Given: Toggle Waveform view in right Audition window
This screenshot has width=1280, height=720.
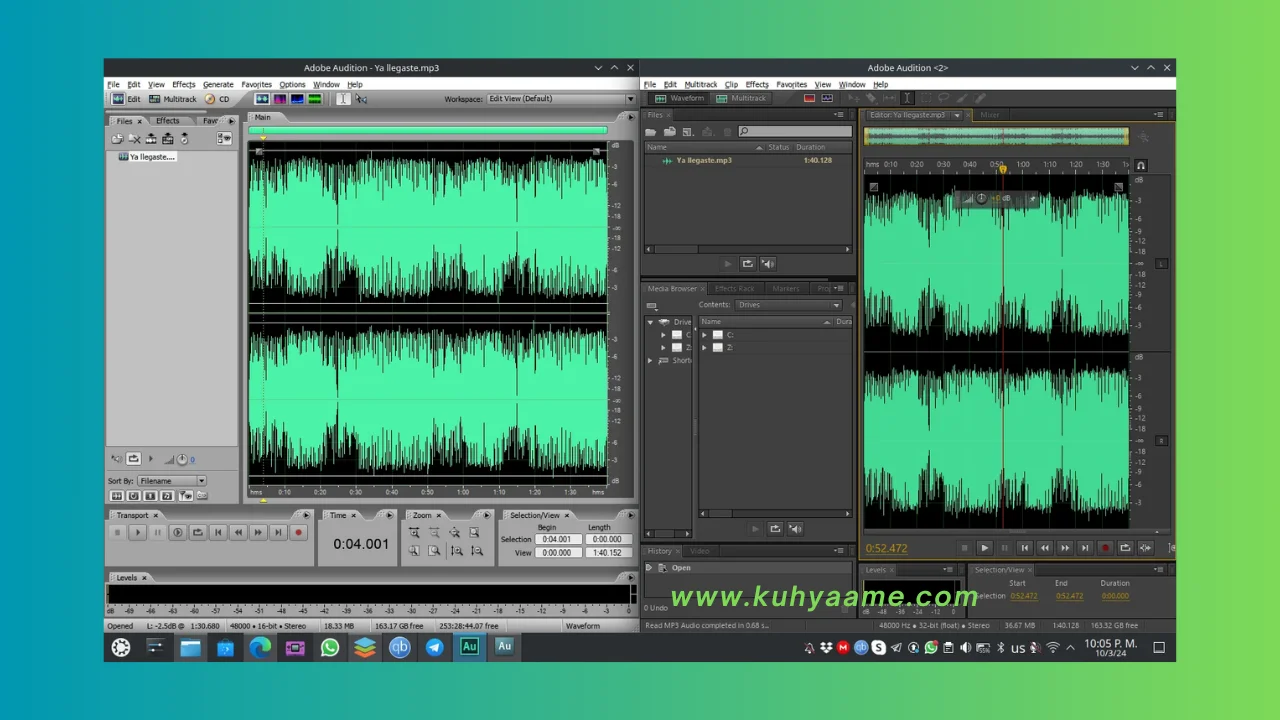Looking at the screenshot, I should (680, 98).
